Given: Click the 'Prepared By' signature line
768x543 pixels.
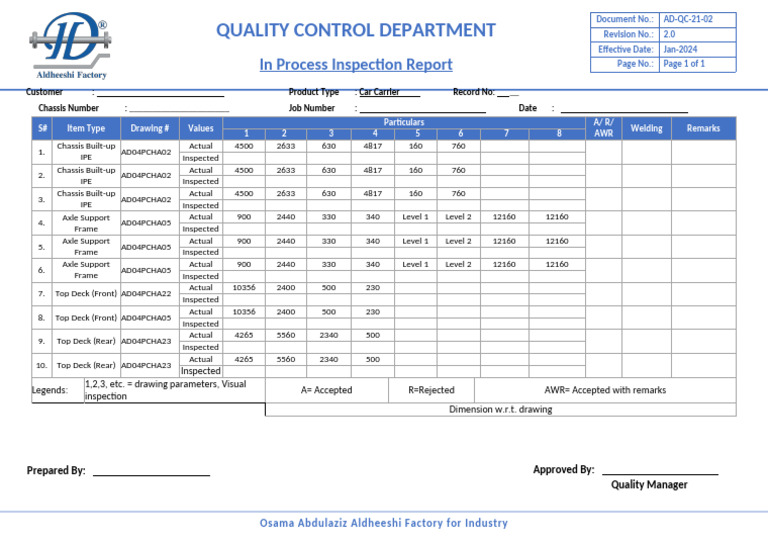Looking at the screenshot, I should (x=151, y=471).
